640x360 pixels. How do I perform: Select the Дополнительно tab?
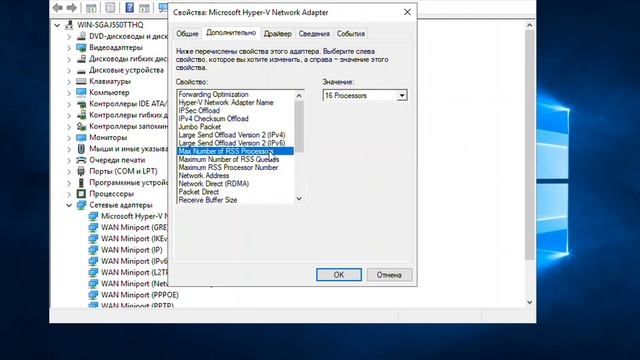pyautogui.click(x=231, y=33)
